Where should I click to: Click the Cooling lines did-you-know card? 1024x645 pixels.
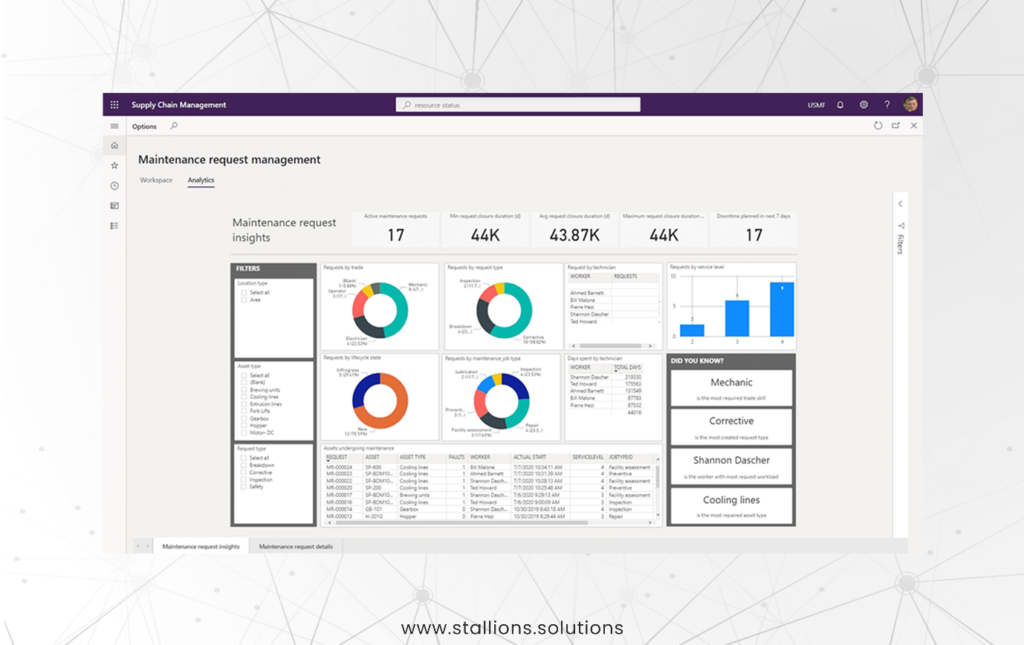tap(731, 505)
